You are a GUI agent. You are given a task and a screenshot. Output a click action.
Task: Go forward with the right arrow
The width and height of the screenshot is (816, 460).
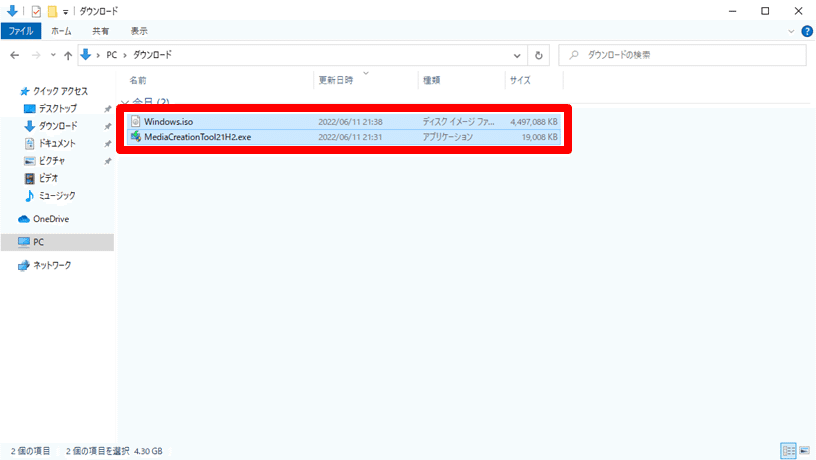[x=36, y=55]
